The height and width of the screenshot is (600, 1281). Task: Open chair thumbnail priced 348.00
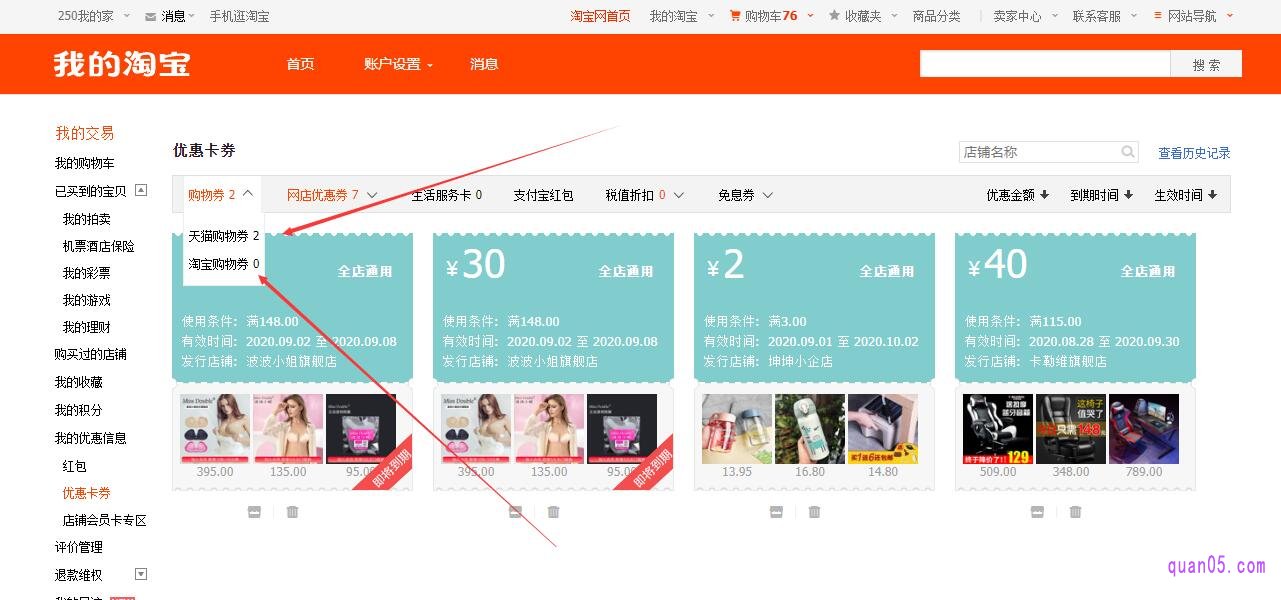[x=1071, y=429]
